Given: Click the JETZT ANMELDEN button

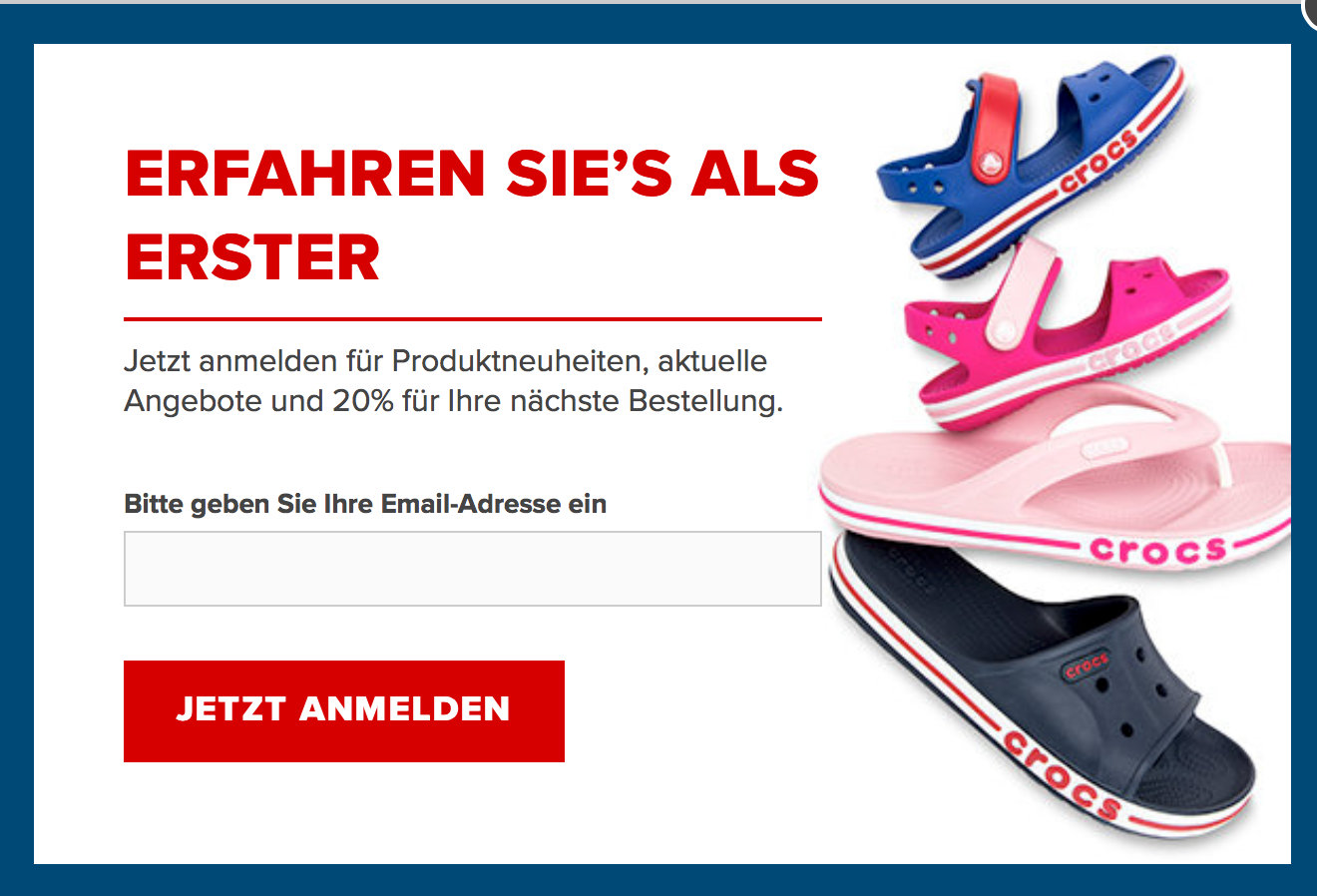Looking at the screenshot, I should (x=344, y=711).
